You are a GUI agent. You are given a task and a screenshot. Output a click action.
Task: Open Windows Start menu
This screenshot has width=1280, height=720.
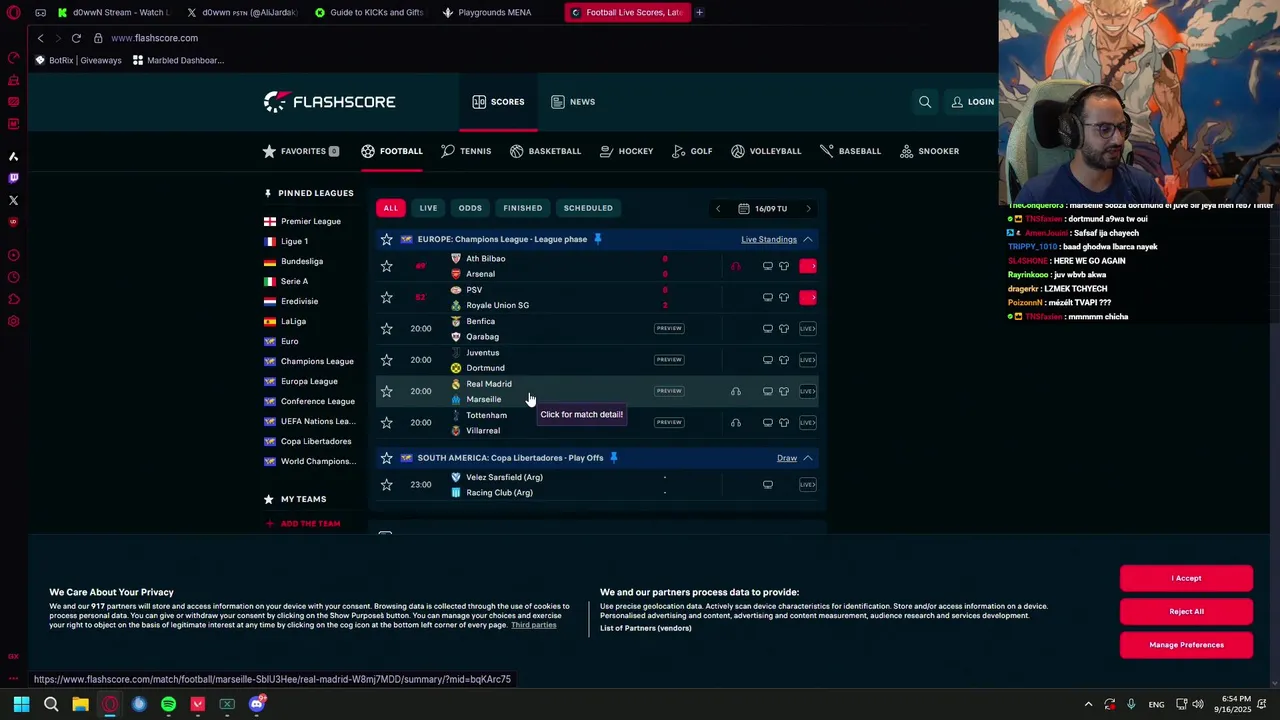click(21, 704)
